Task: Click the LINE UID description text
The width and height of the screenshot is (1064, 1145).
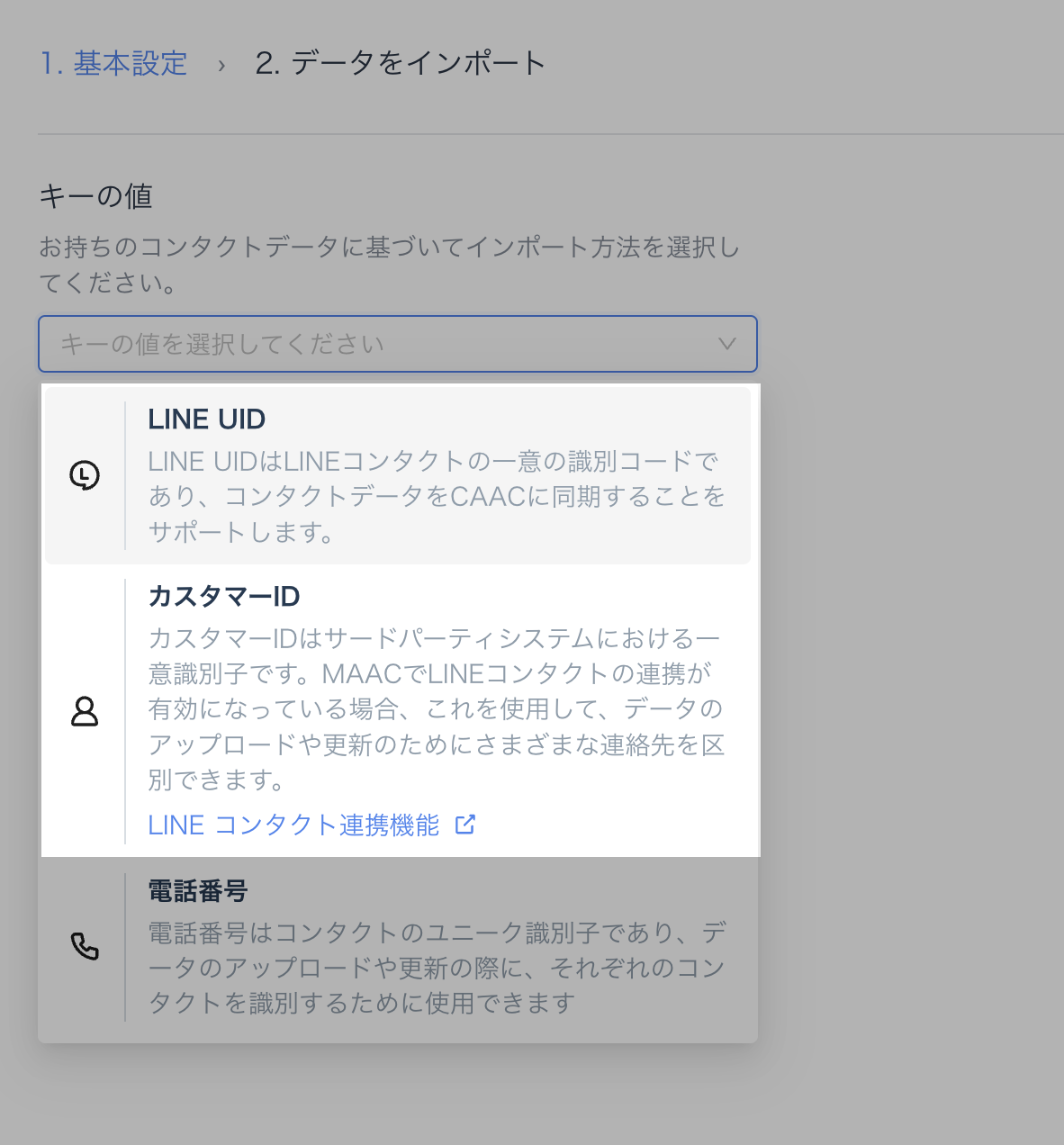Action: pyautogui.click(x=437, y=496)
